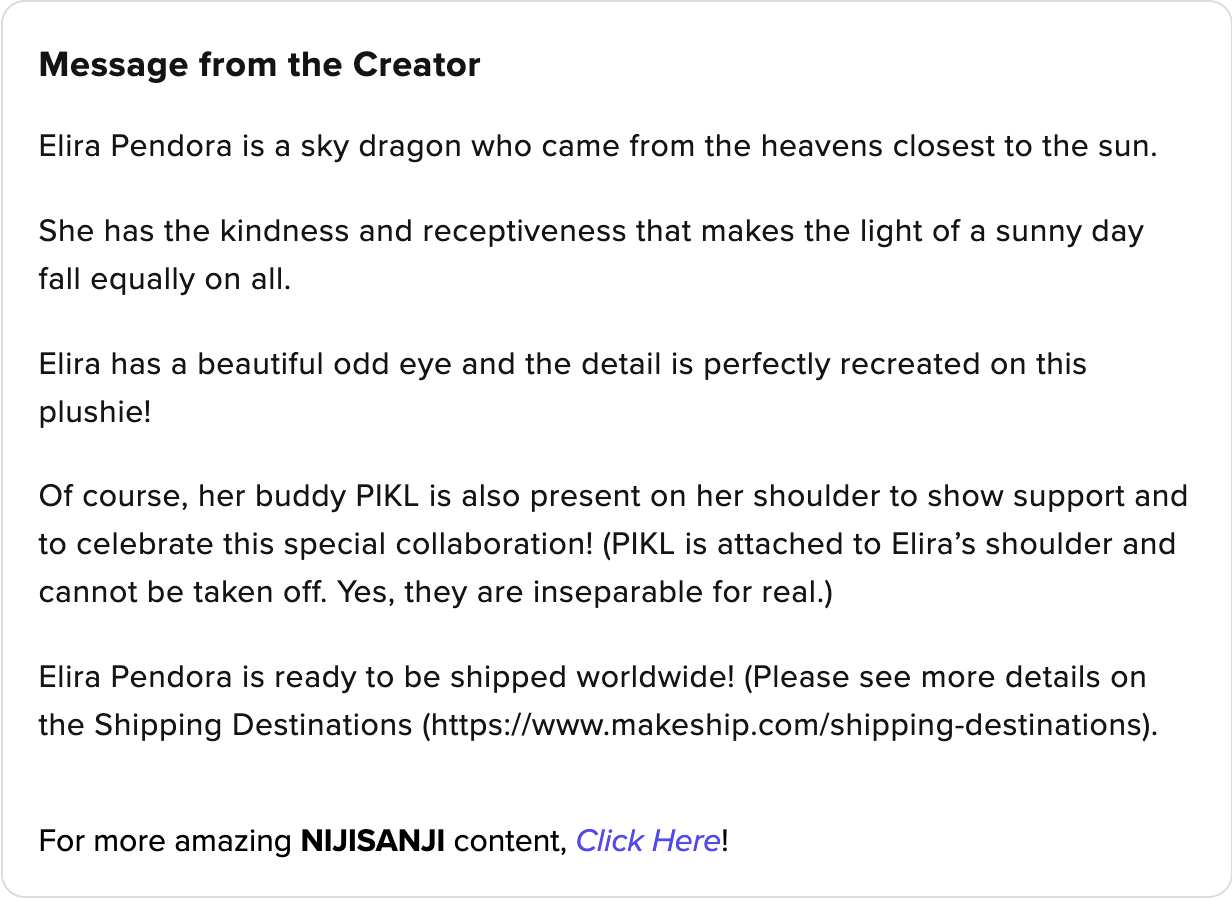The image size is (1232, 898).
Task: Click the line 'fall equally on all.'
Action: pos(164,279)
